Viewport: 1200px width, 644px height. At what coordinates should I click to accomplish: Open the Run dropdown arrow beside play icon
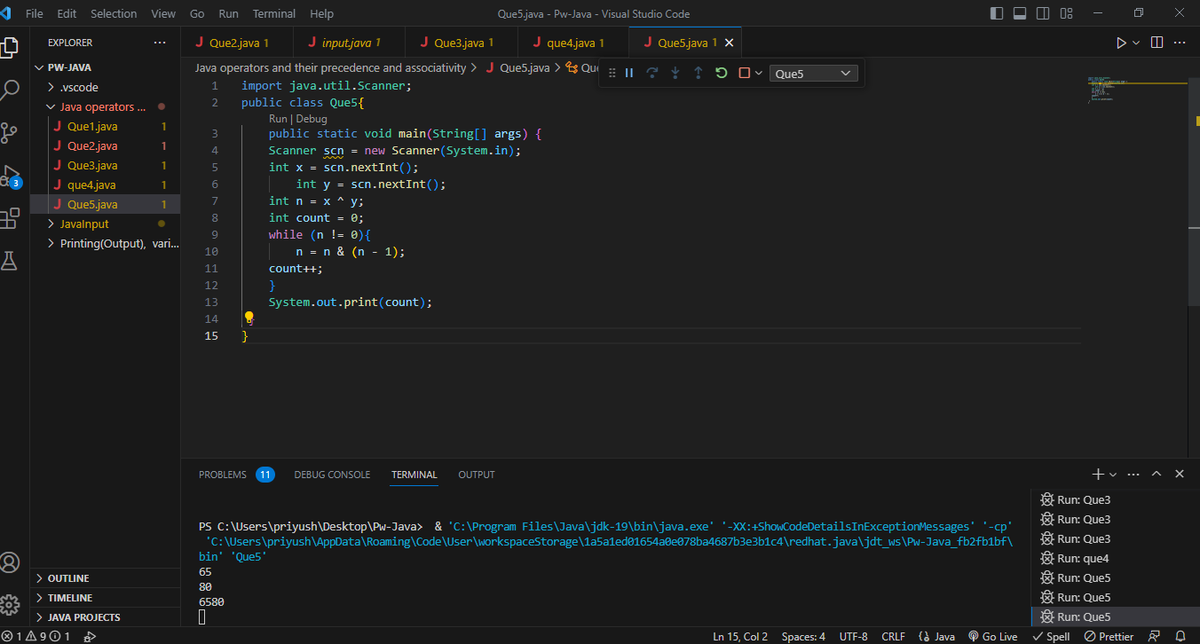click(x=1137, y=43)
